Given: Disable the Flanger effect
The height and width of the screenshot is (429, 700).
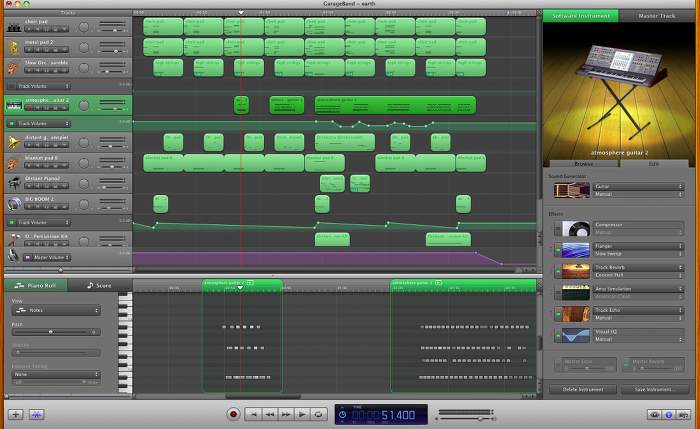Looking at the screenshot, I should 558,250.
